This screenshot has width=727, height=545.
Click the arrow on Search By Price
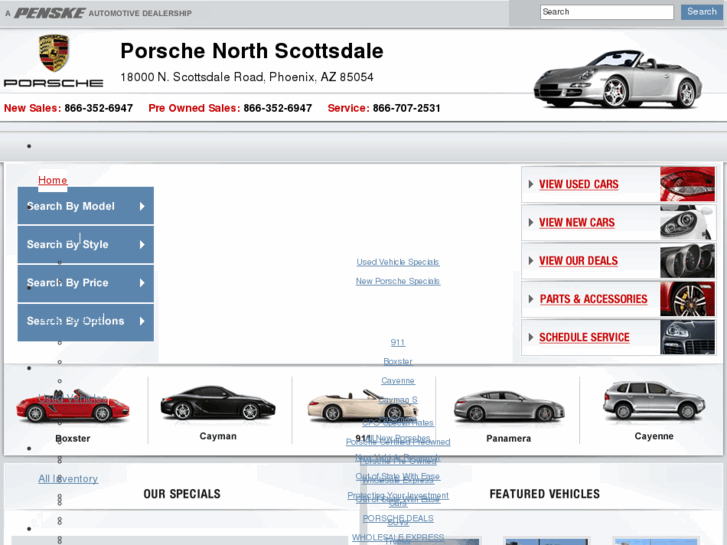tap(142, 283)
